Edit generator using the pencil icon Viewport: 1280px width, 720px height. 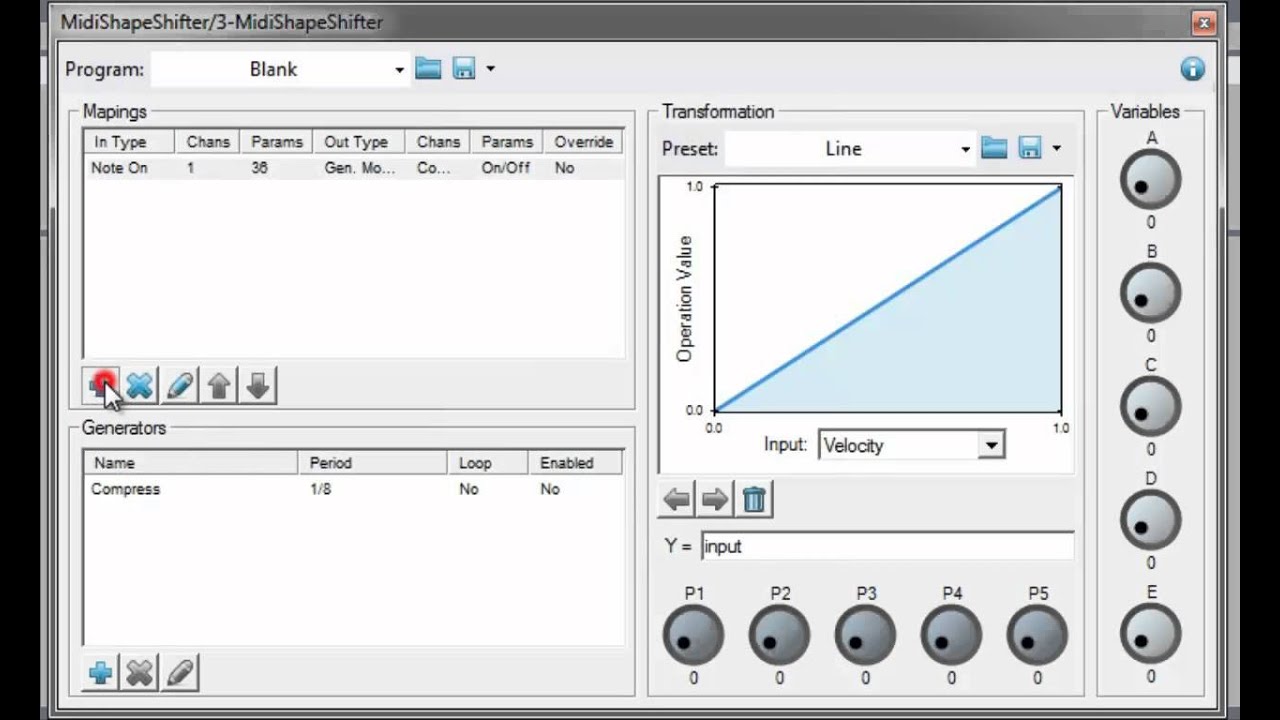[179, 672]
